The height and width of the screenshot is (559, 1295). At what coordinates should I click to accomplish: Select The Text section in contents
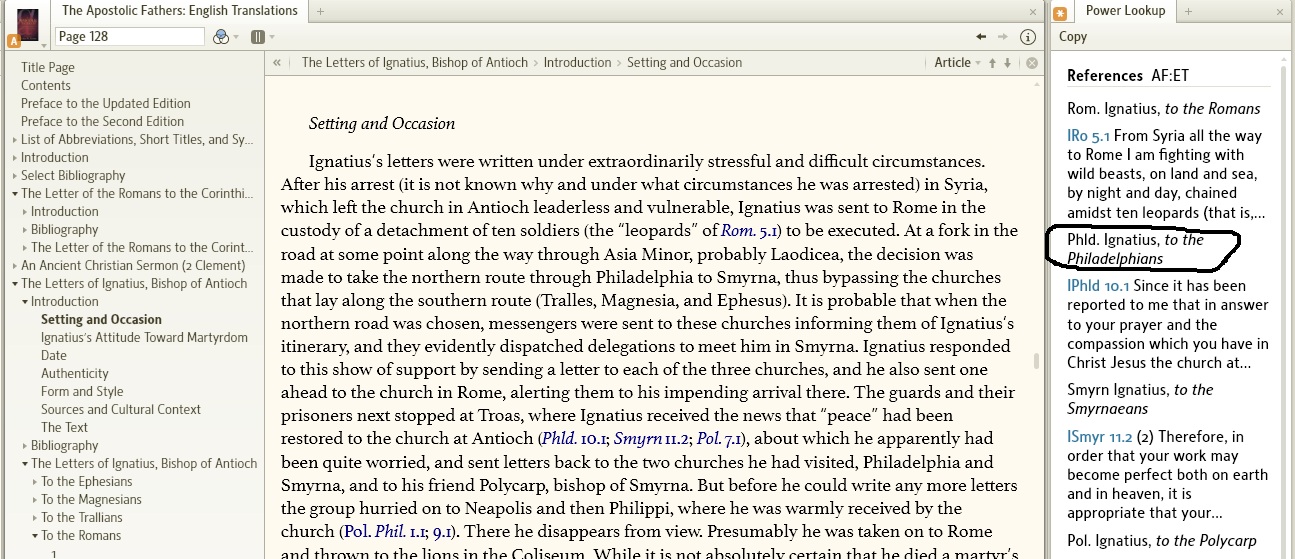pyautogui.click(x=64, y=428)
